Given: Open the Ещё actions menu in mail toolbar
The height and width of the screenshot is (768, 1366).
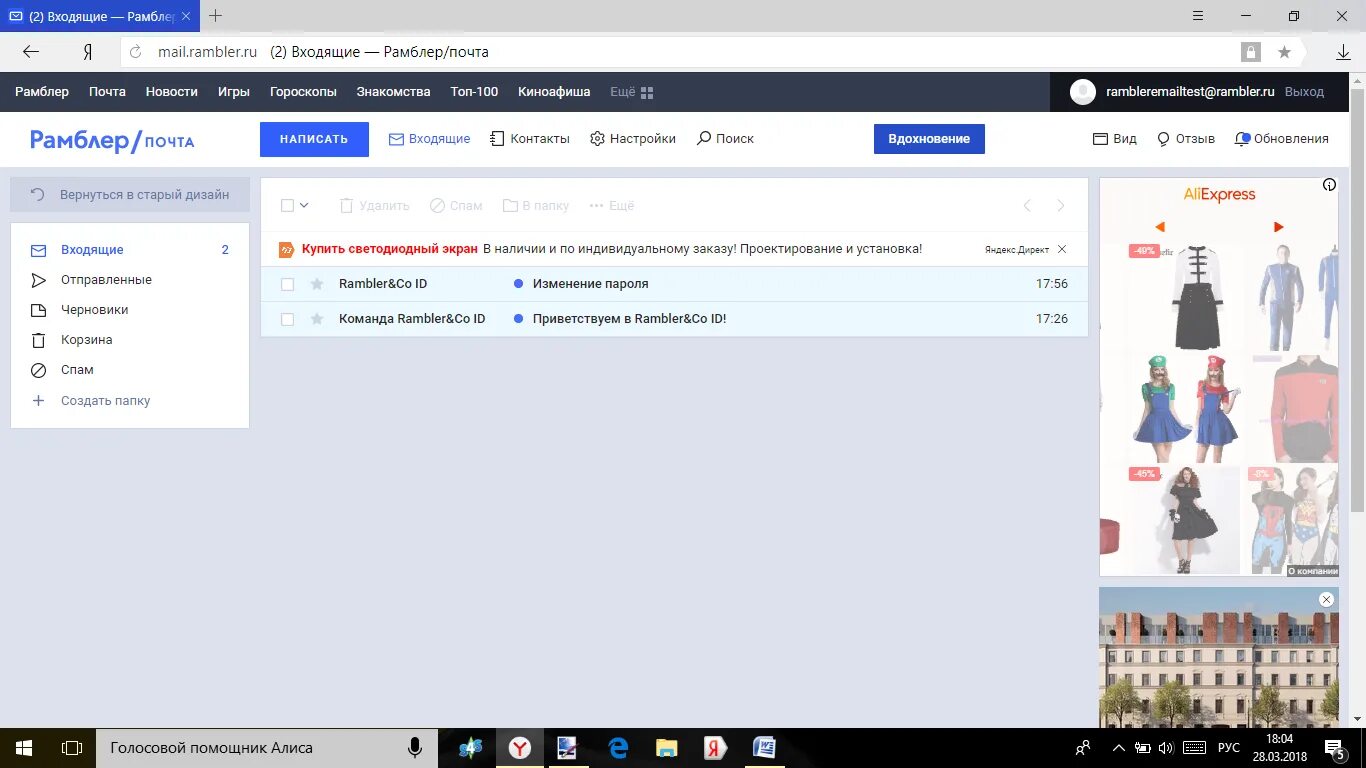Looking at the screenshot, I should click(x=612, y=206).
